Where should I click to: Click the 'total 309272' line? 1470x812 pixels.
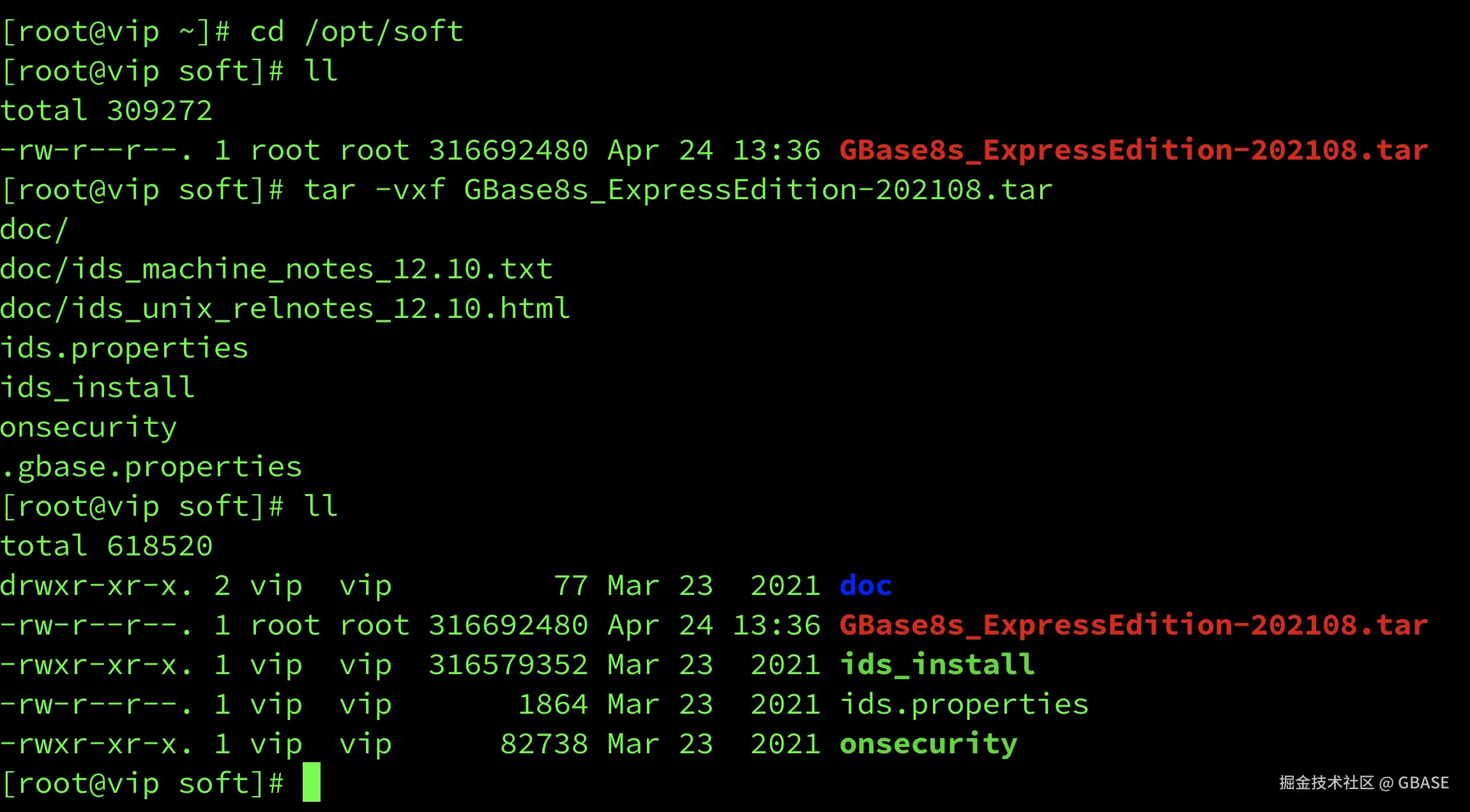tap(106, 110)
